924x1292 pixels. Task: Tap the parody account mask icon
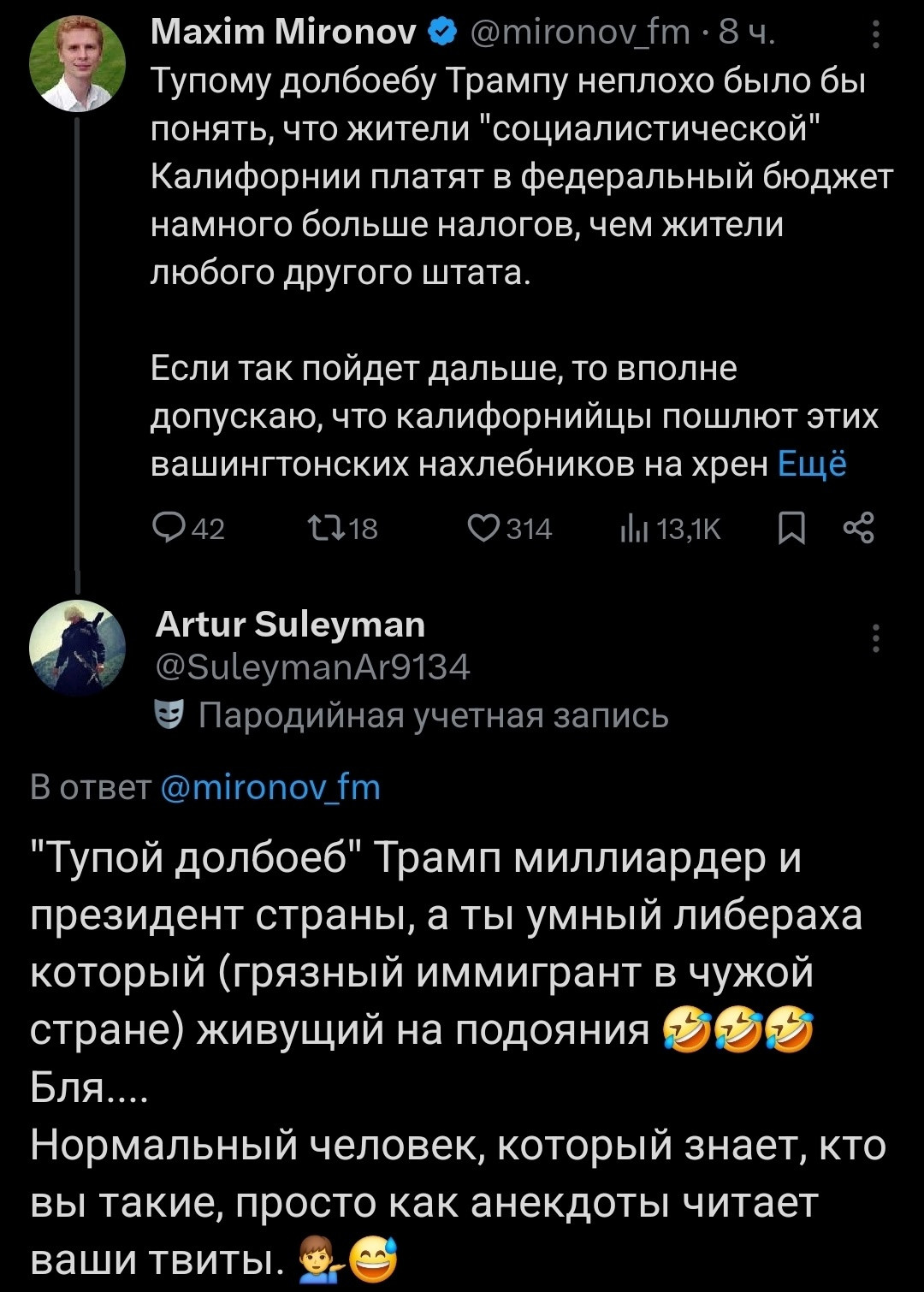(x=169, y=714)
